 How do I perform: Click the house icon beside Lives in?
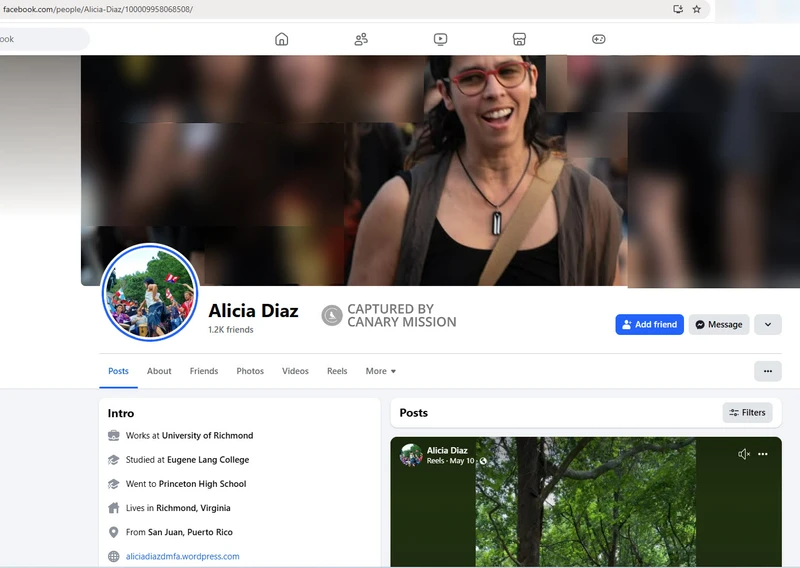click(114, 508)
